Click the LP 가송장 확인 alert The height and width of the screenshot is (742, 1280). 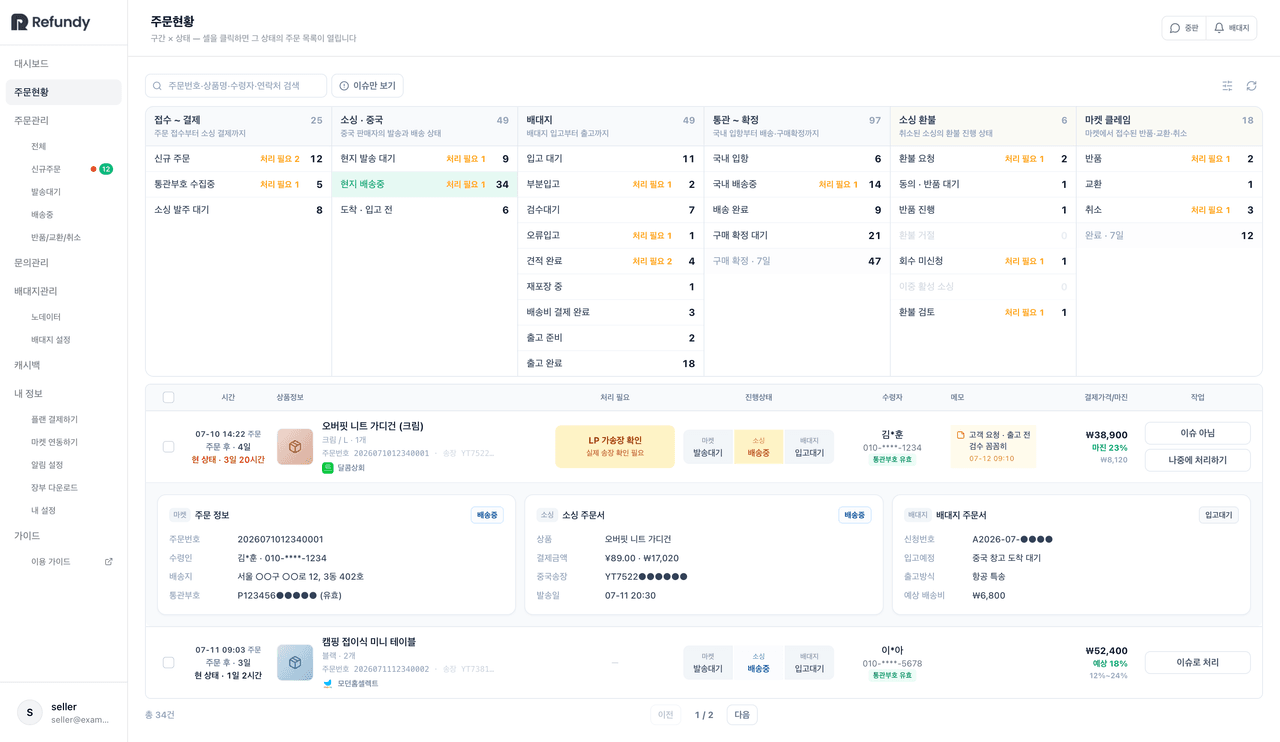pos(615,446)
